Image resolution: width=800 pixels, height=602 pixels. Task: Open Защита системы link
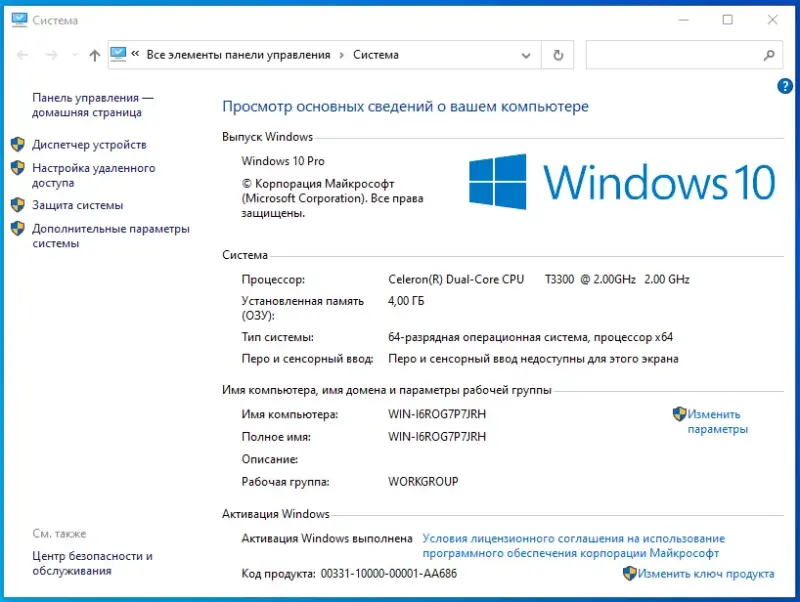coord(78,205)
